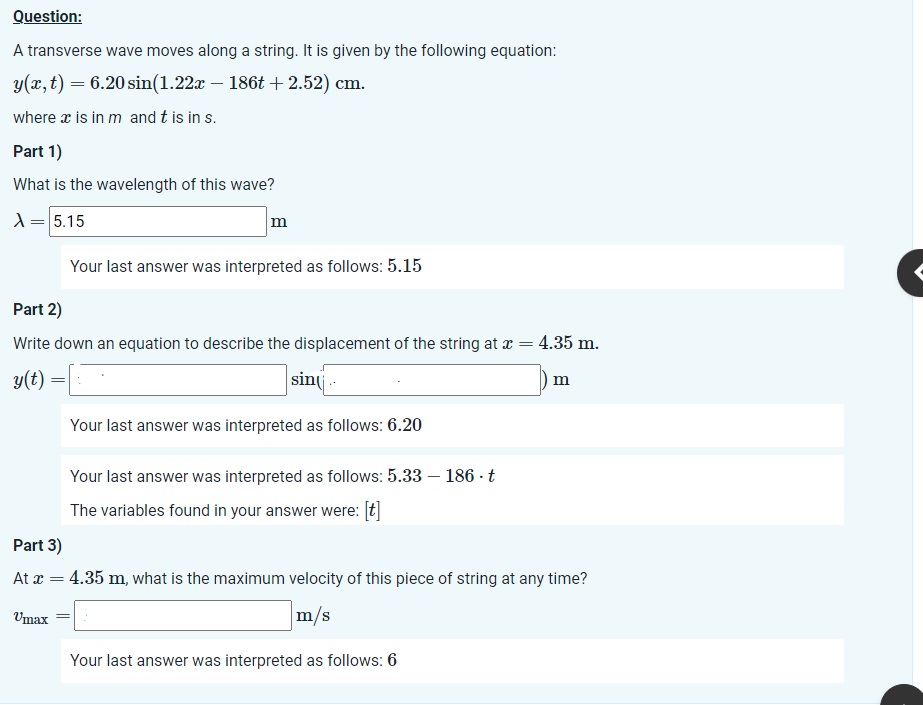This screenshot has width=923, height=705.
Task: Click the Part 1 section heading
Action: coord(36,151)
